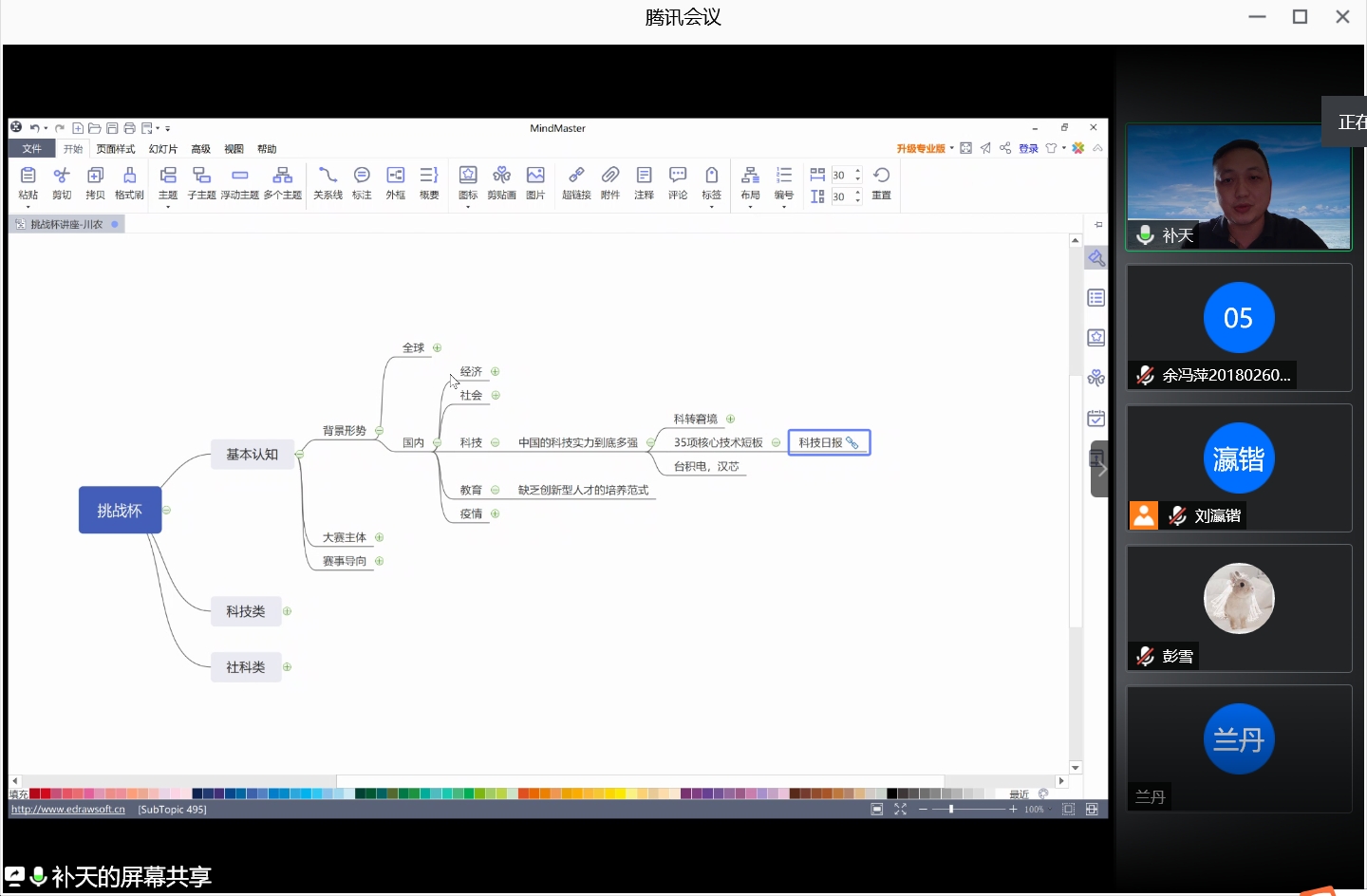Image resolution: width=1367 pixels, height=896 pixels.
Task: Click the 格式刷 format painter
Action: 129,182
